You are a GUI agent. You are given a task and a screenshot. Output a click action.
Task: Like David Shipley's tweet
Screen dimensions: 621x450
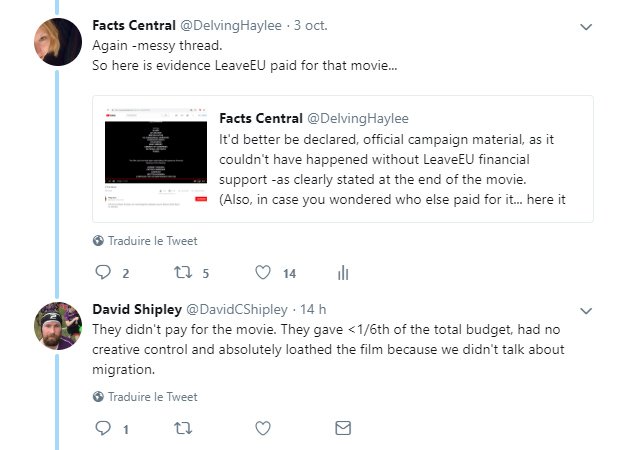click(263, 428)
